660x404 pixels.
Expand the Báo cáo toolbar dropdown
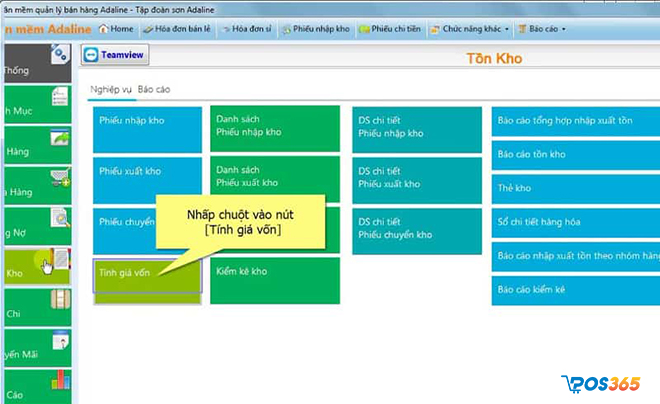click(544, 29)
